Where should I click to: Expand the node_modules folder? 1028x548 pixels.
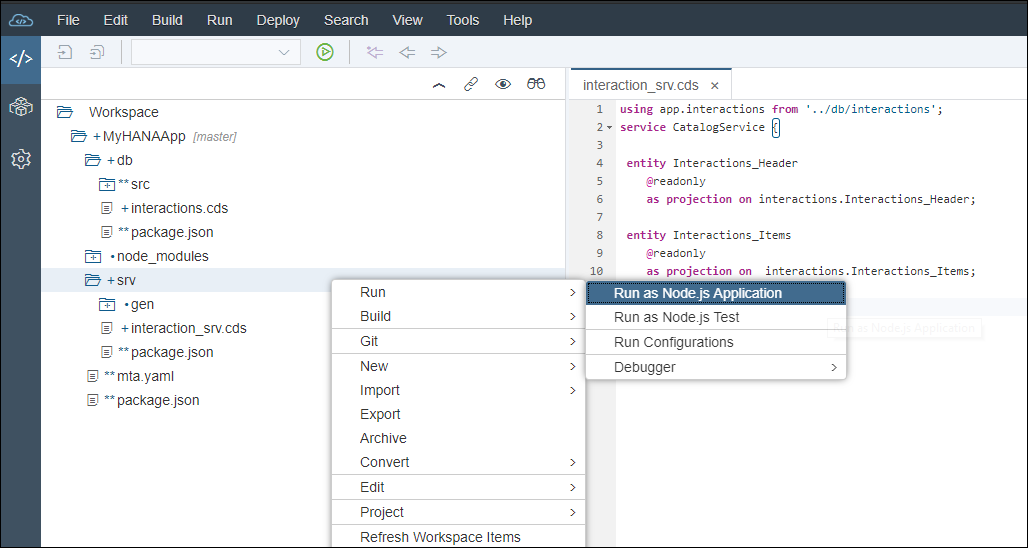(x=92, y=256)
